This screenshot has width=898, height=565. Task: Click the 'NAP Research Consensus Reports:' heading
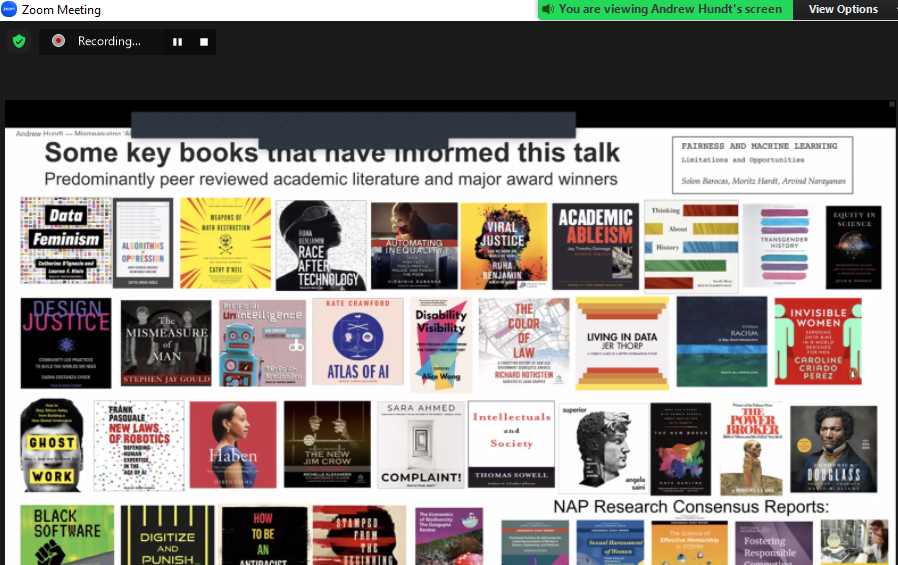[x=691, y=507]
